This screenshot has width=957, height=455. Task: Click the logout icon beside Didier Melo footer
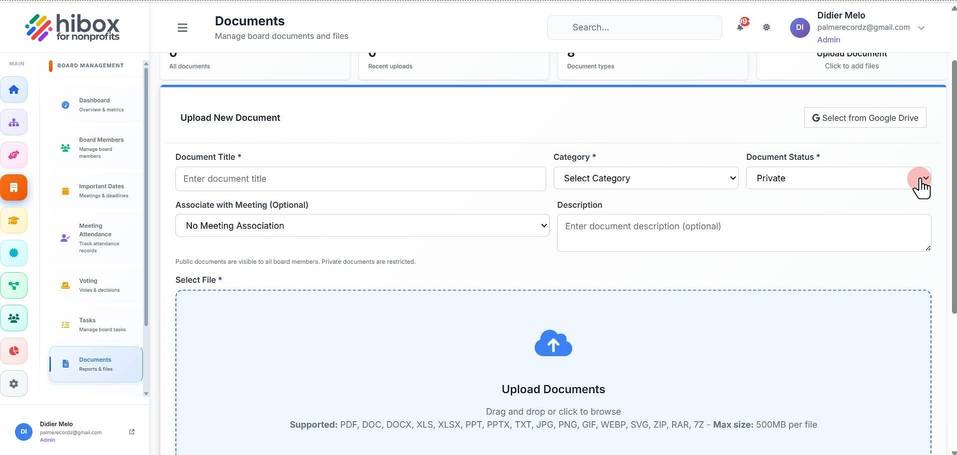pos(132,432)
